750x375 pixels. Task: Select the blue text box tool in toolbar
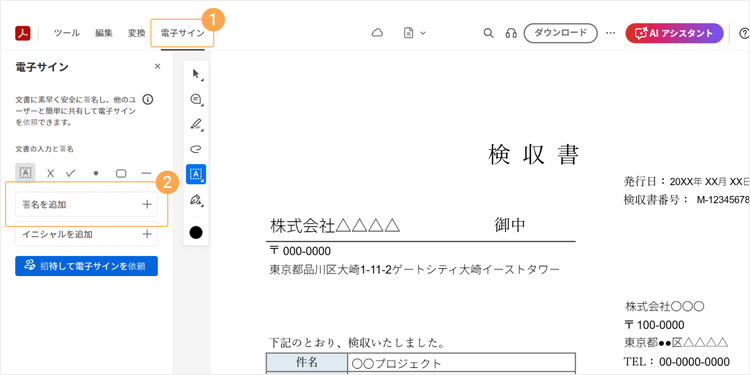[x=196, y=174]
